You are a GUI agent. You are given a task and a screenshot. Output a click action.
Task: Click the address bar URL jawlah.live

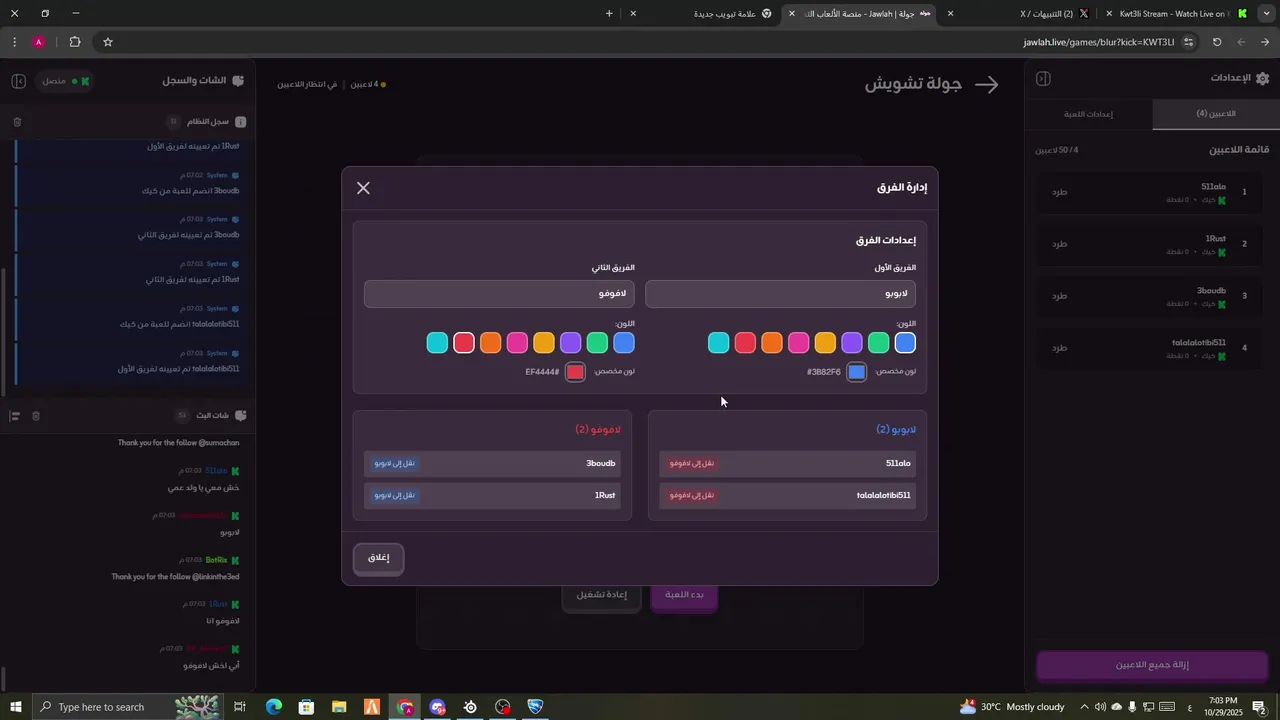(1098, 42)
